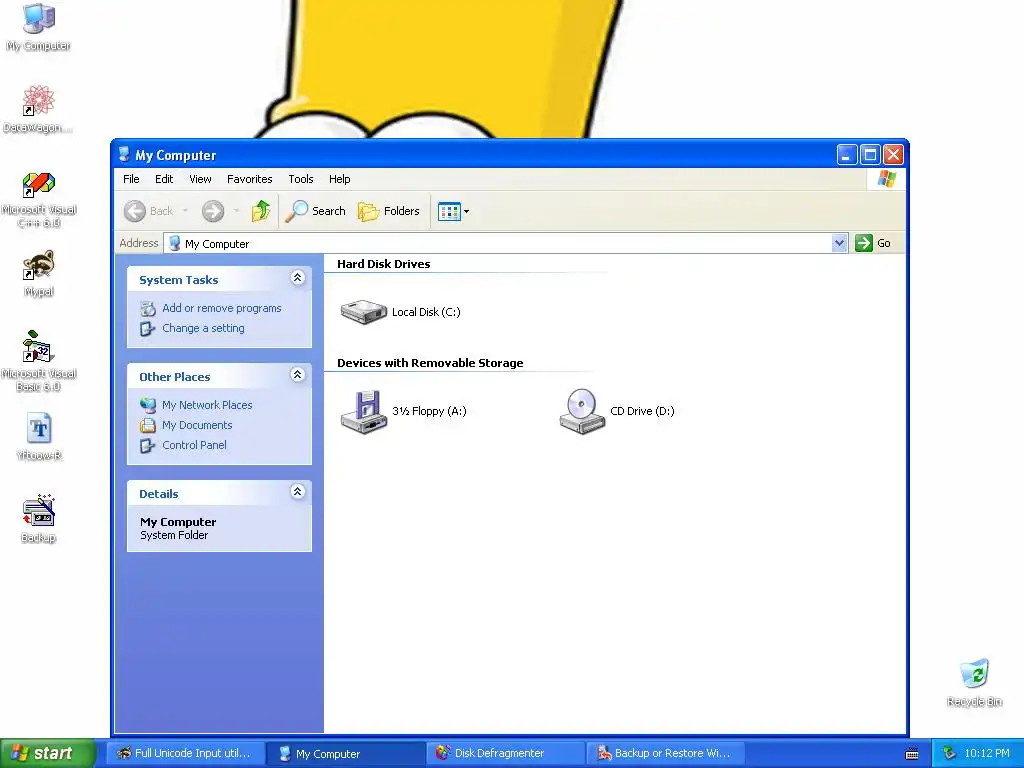Viewport: 1024px width, 768px height.
Task: Click the Details panel title
Action: 159,494
